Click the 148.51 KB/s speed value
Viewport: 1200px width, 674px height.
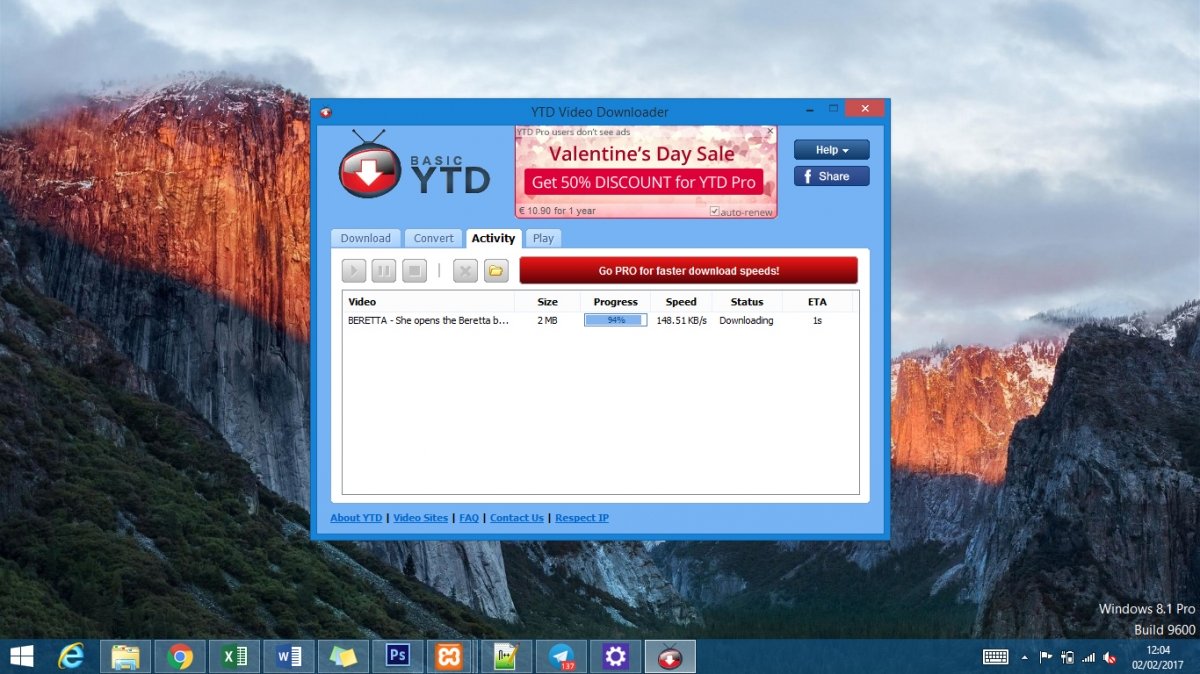pyautogui.click(x=681, y=320)
